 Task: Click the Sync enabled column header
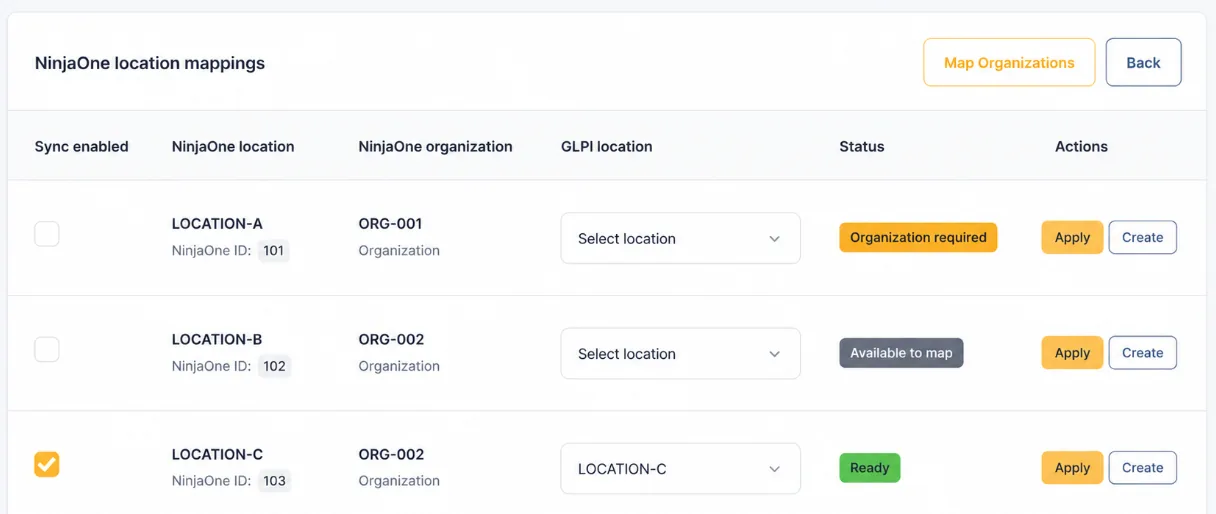81,146
